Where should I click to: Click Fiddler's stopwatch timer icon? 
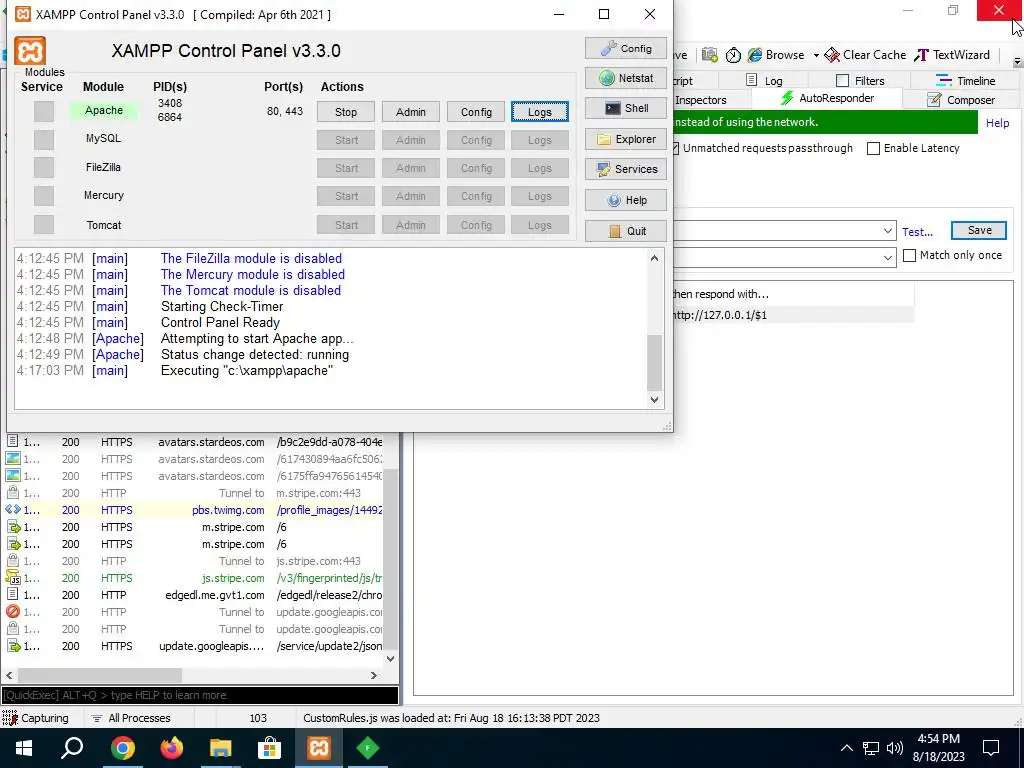pyautogui.click(x=733, y=55)
